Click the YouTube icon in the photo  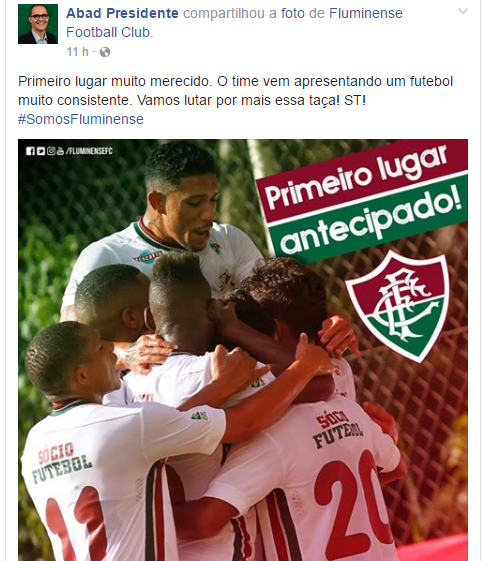click(x=60, y=151)
